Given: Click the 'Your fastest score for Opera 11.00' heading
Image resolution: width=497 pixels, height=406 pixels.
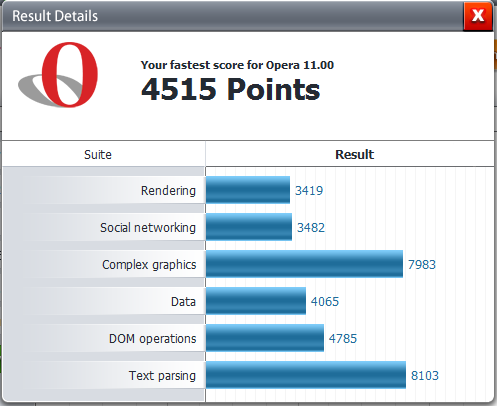Looking at the screenshot, I should pos(237,65).
